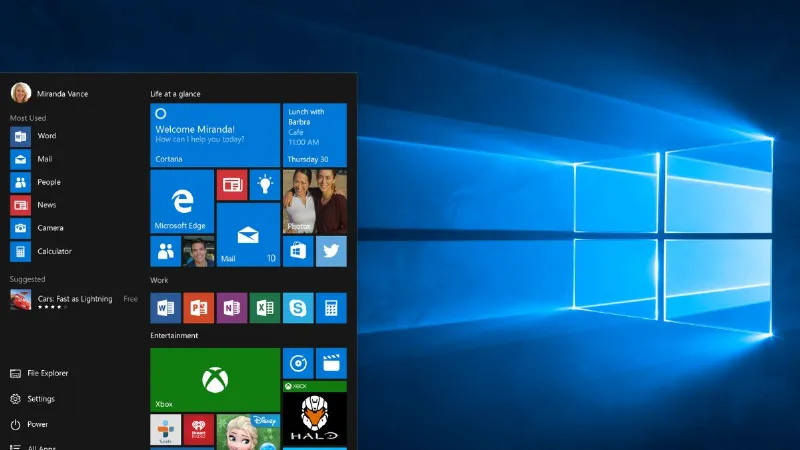Launch the Twitter tile
Image resolution: width=800 pixels, height=450 pixels.
[331, 251]
